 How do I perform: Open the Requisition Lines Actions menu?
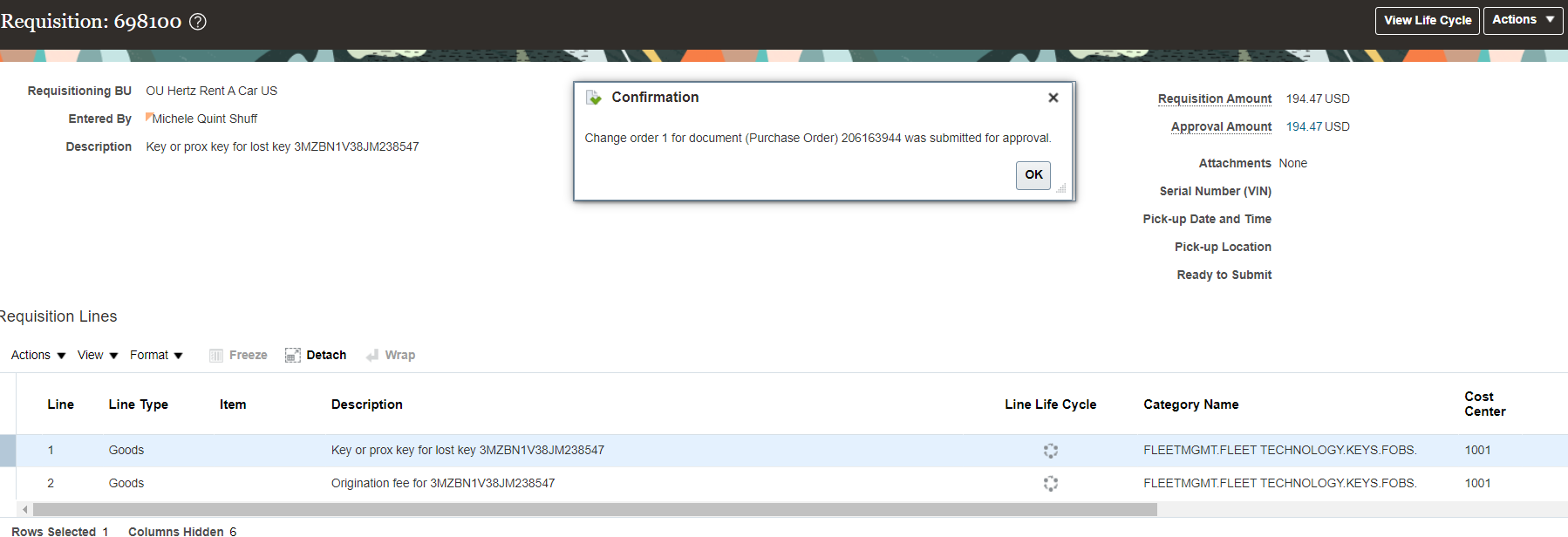pos(38,356)
